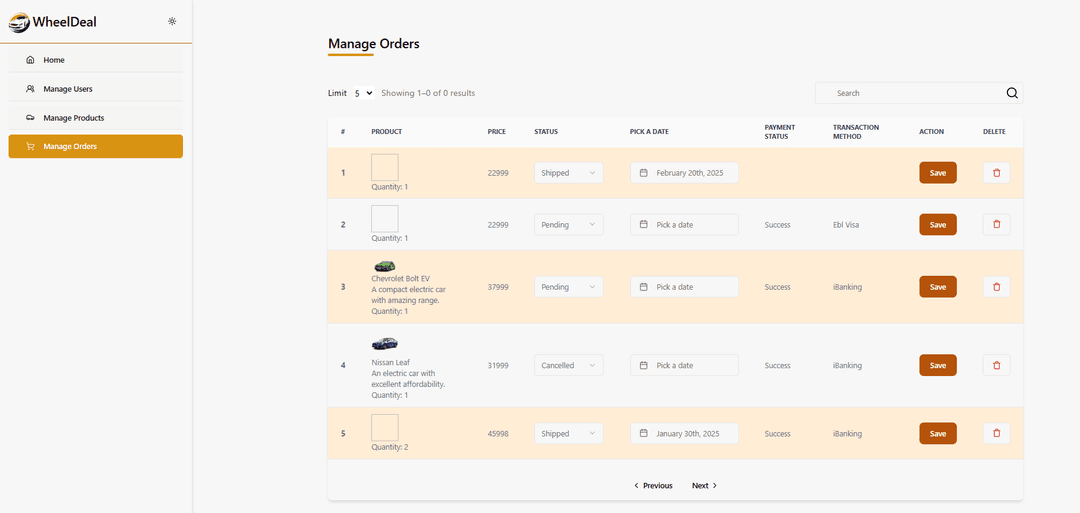The height and width of the screenshot is (513, 1080).
Task: Click the Chevrolet Bolt EV car thumbnail
Action: tap(384, 266)
